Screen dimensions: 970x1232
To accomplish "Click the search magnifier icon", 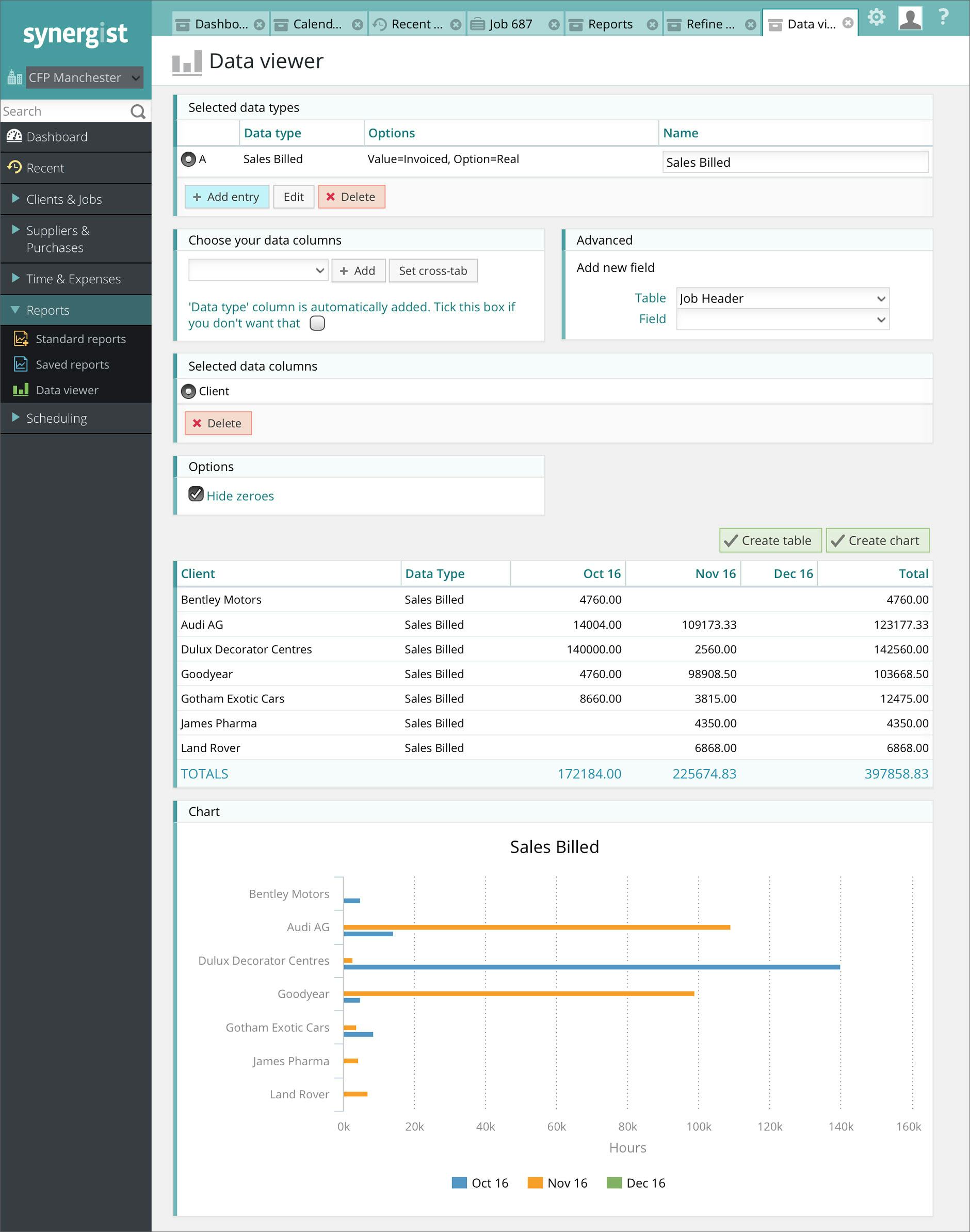I will pyautogui.click(x=138, y=111).
